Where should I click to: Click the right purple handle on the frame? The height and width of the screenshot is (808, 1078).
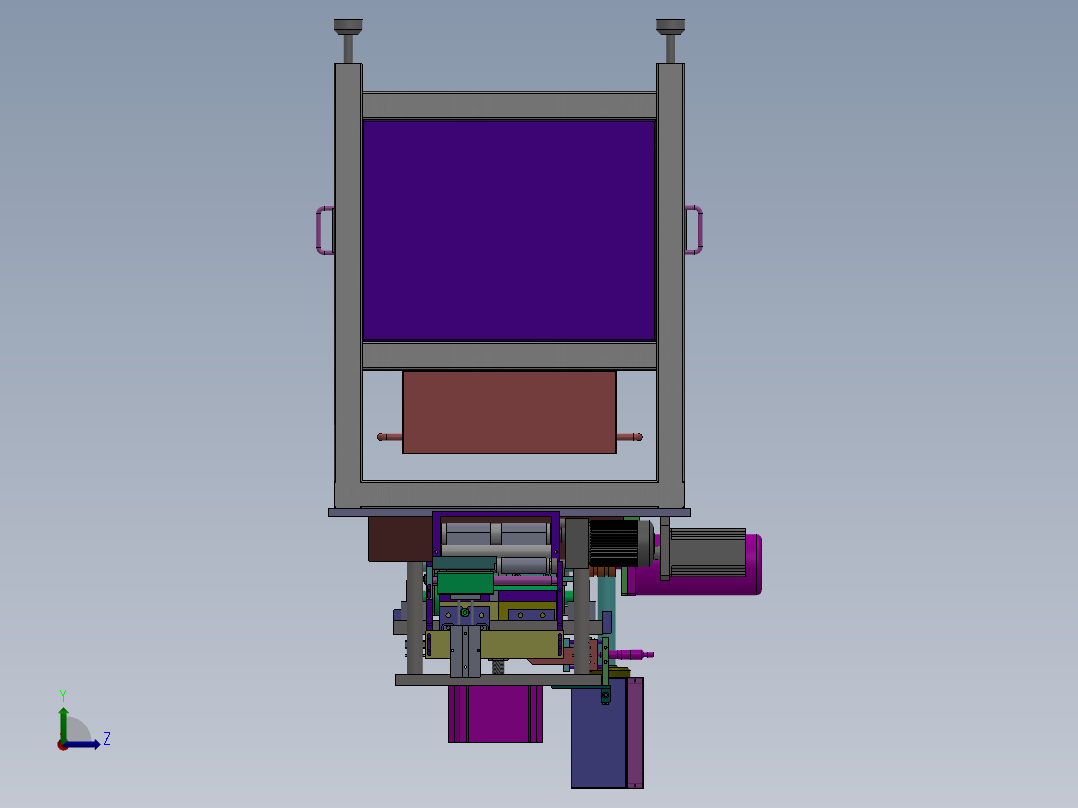pyautogui.click(x=694, y=230)
